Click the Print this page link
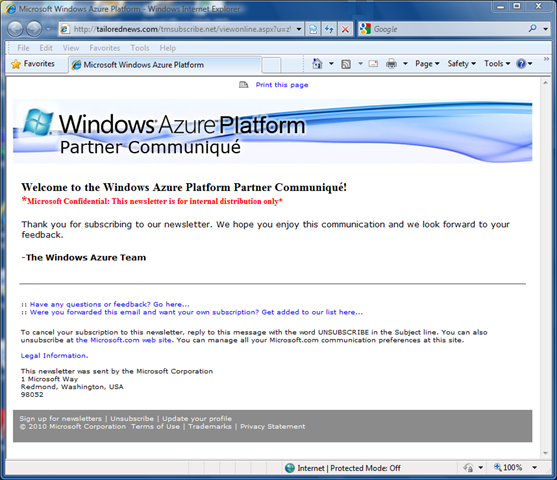This screenshot has width=557, height=480. (282, 85)
